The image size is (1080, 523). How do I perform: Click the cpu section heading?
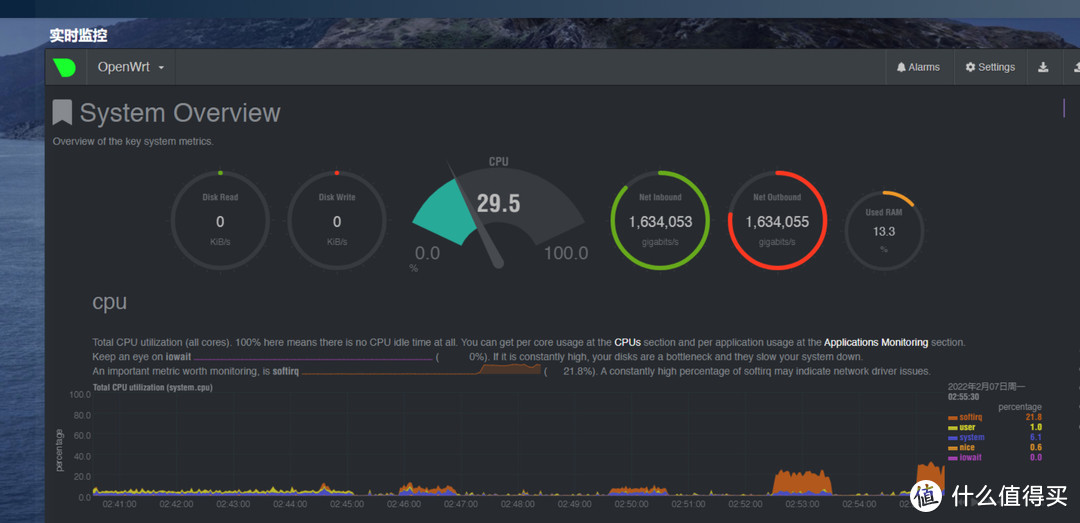point(110,302)
